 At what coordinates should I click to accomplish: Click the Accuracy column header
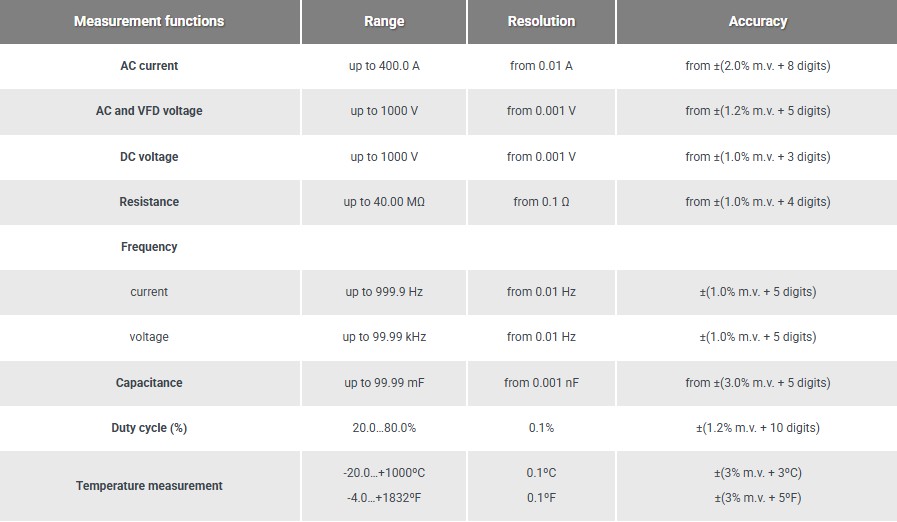[x=757, y=21]
